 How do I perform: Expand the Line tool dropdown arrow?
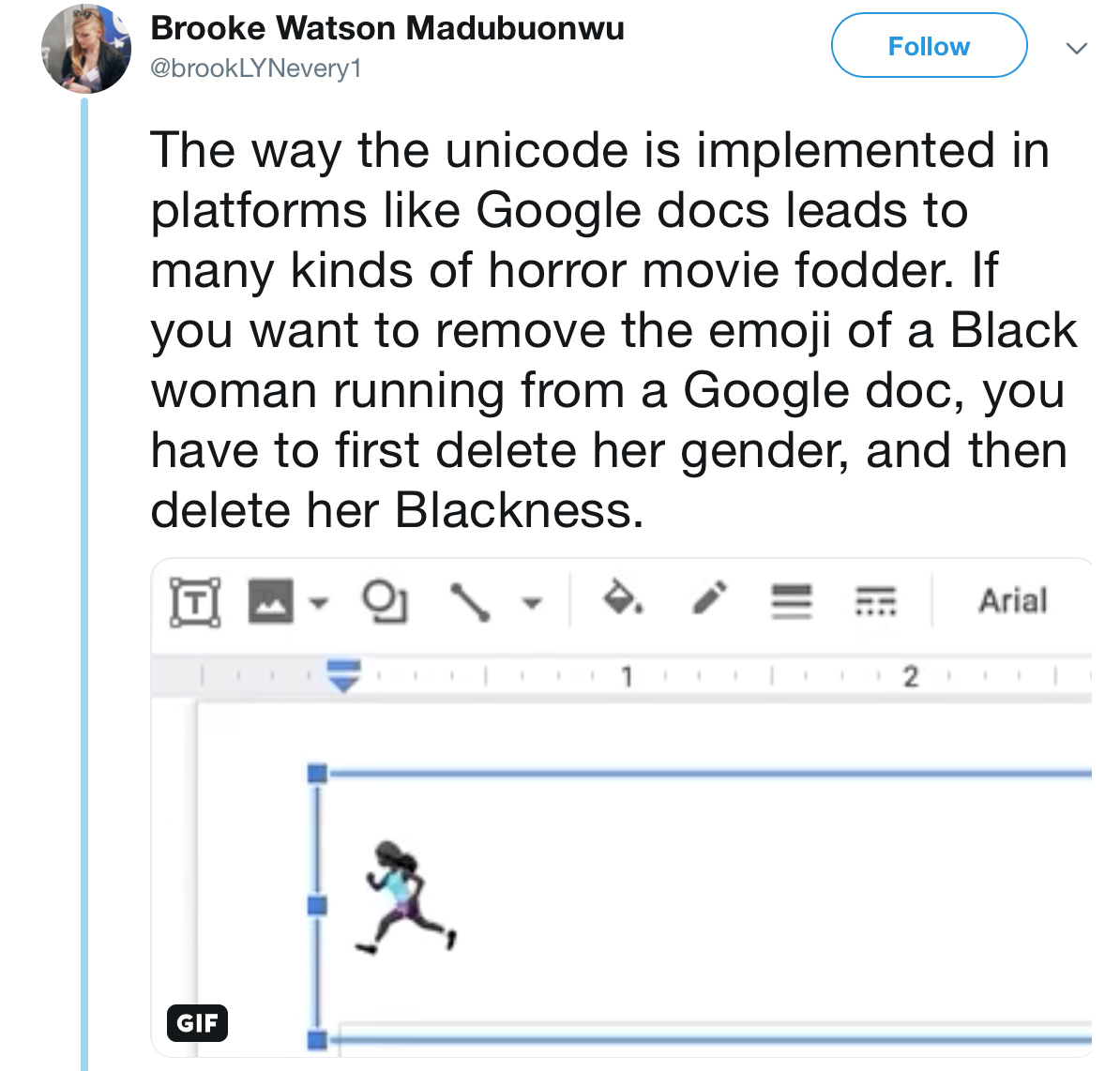(x=532, y=603)
